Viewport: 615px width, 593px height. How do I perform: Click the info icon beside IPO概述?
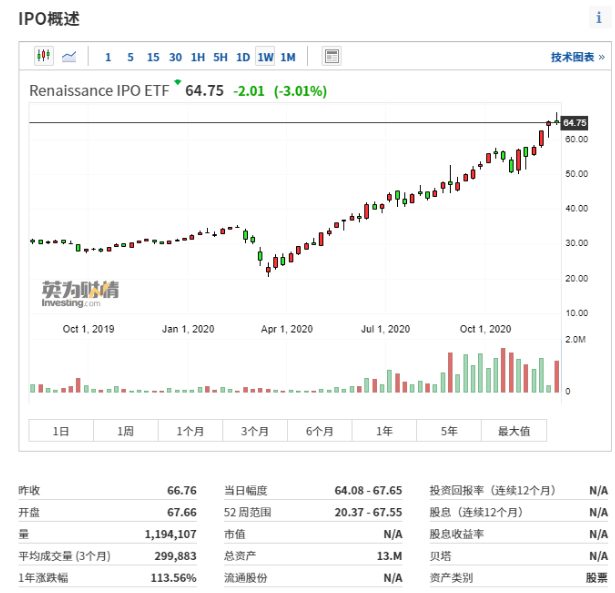(599, 18)
